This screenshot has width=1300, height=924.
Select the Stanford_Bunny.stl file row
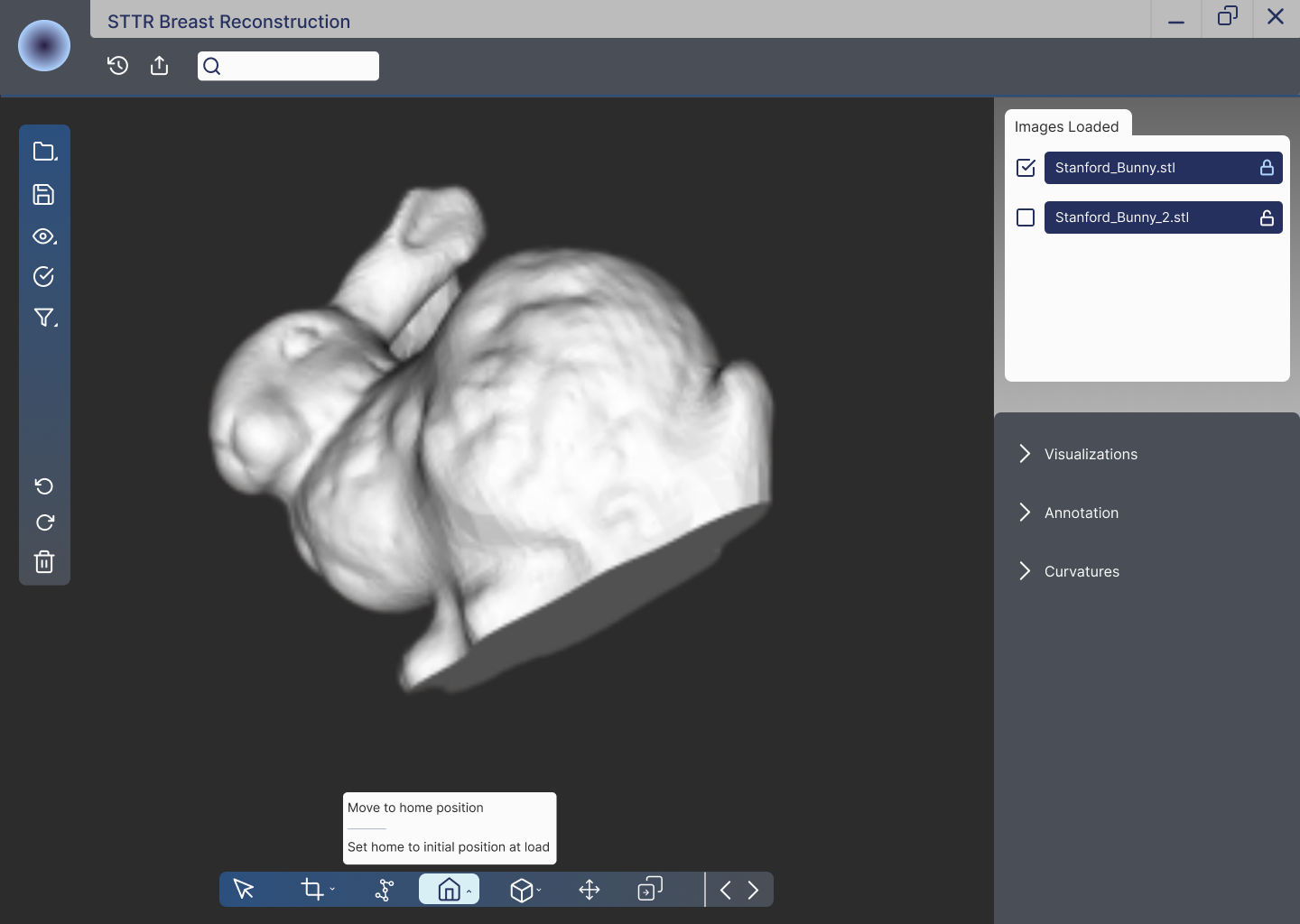pos(1164,168)
